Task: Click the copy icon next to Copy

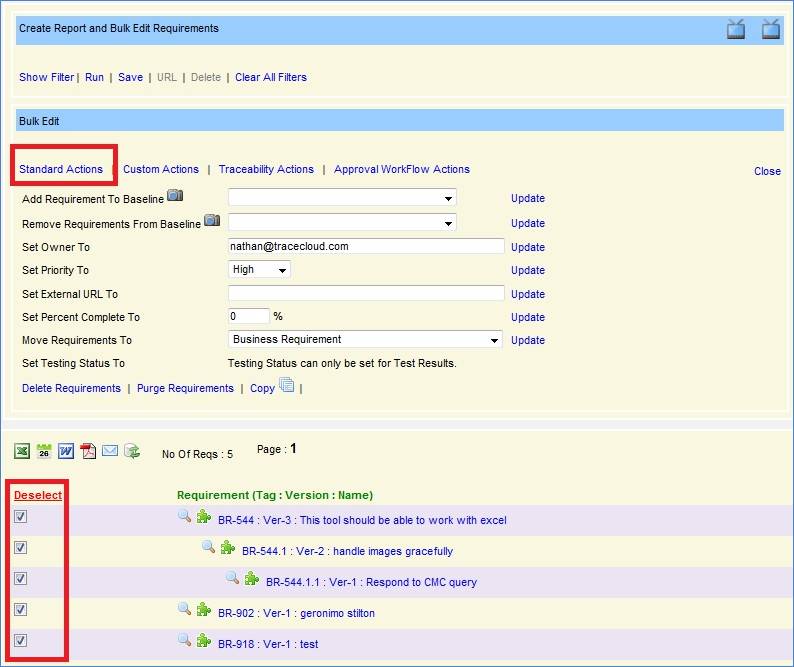Action: tap(287, 386)
